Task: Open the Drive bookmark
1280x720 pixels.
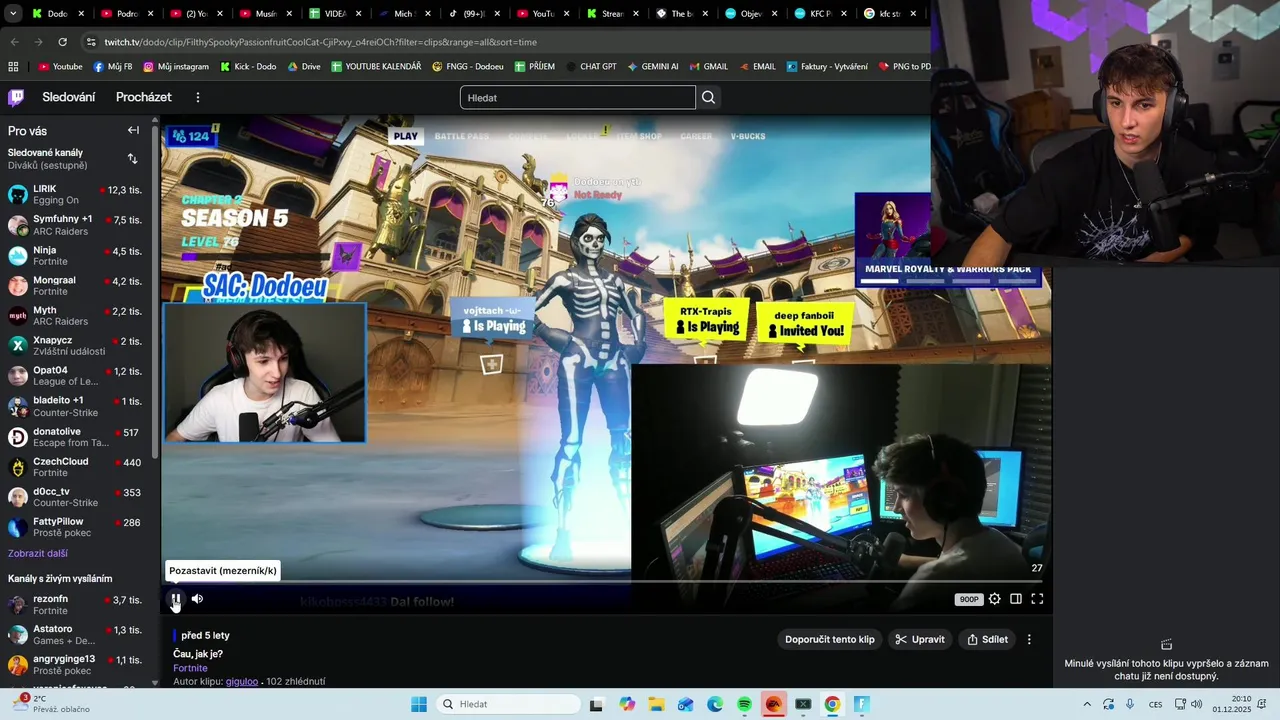Action: 304,67
